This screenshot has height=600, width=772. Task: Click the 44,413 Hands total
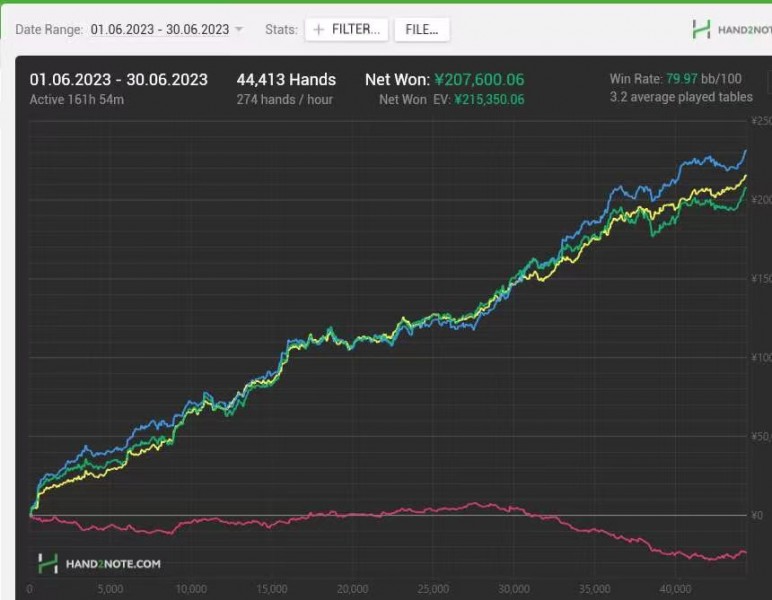(286, 80)
